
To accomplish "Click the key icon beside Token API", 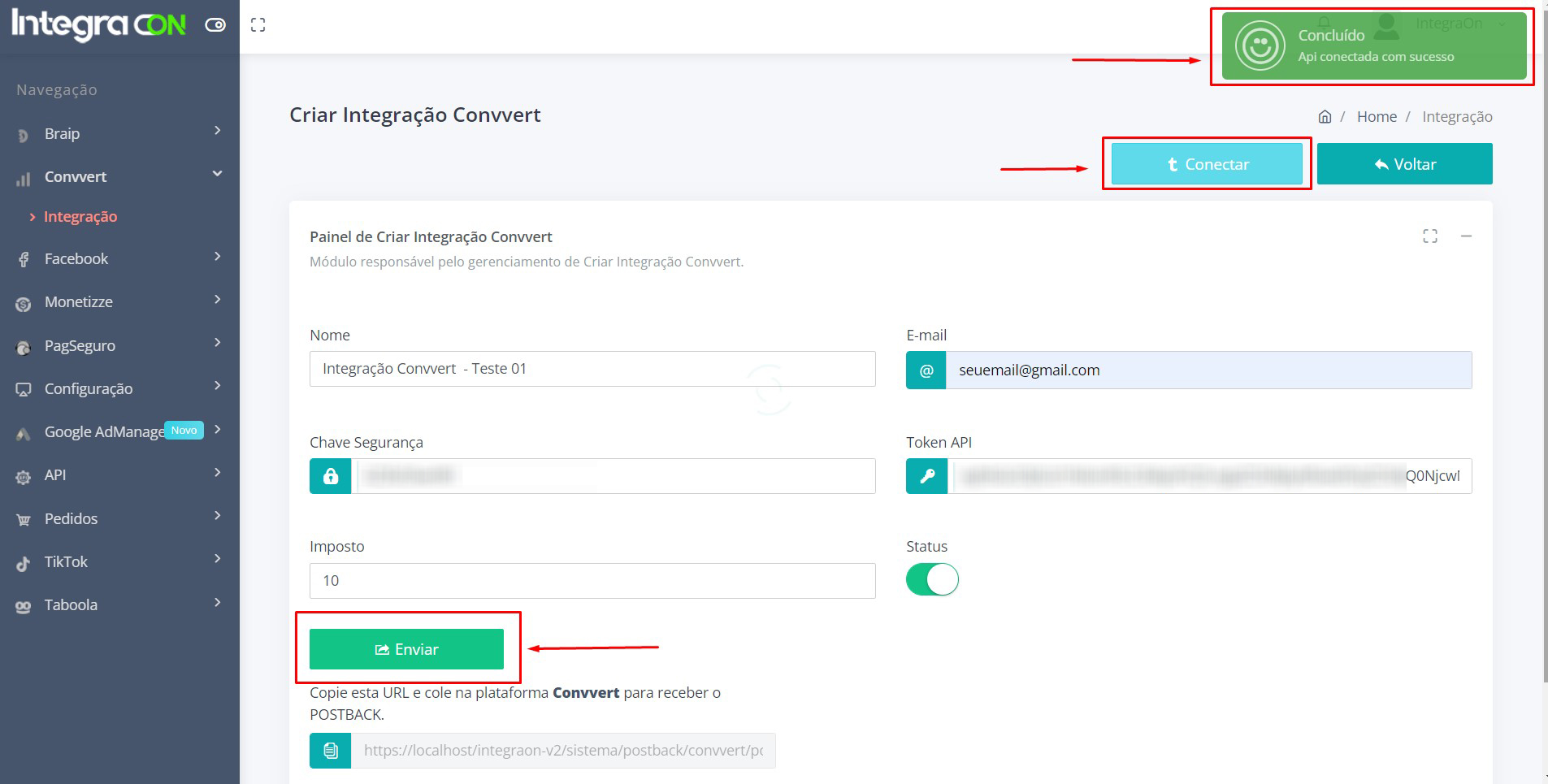I will tap(926, 476).
